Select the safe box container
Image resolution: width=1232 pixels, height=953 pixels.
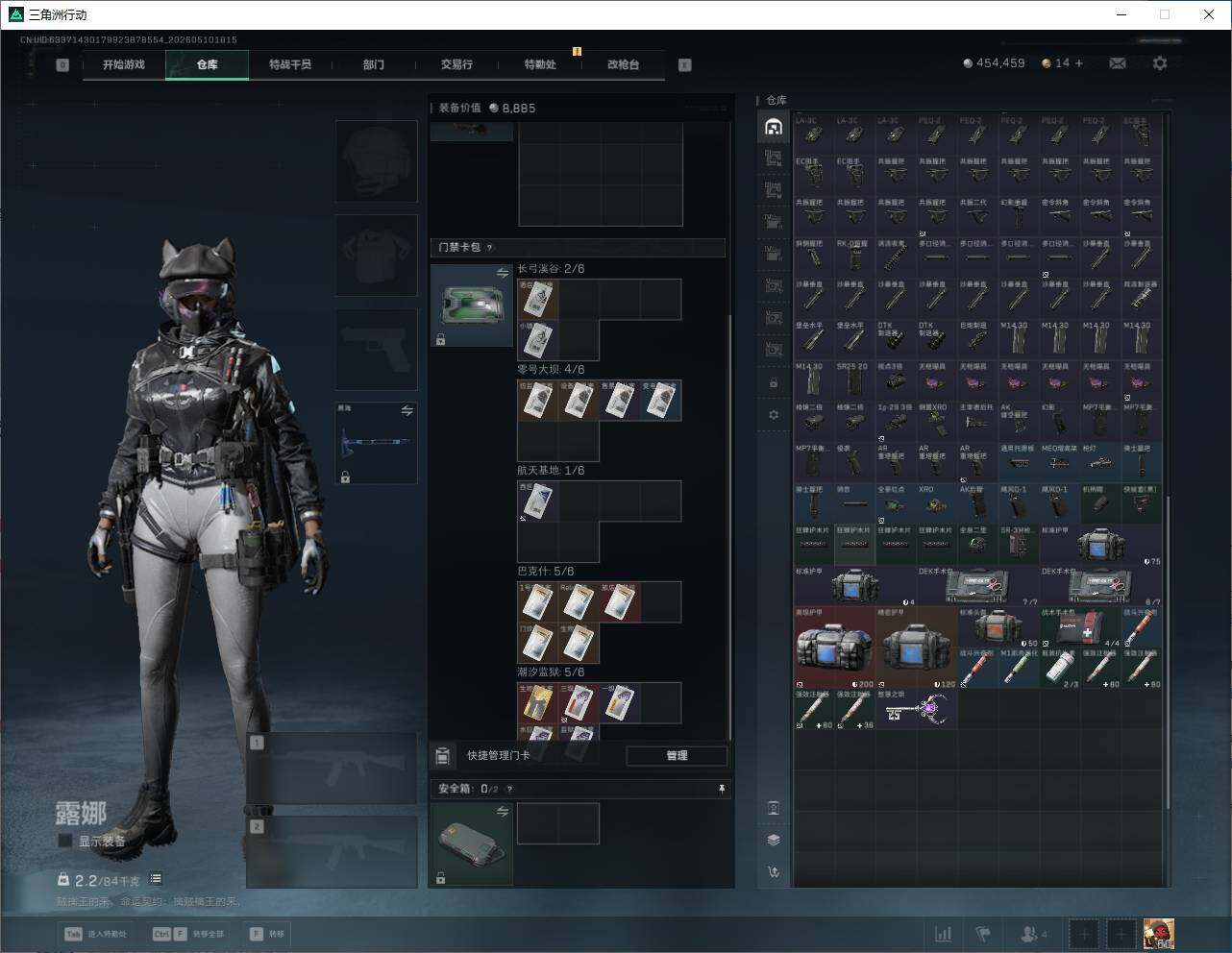471,843
